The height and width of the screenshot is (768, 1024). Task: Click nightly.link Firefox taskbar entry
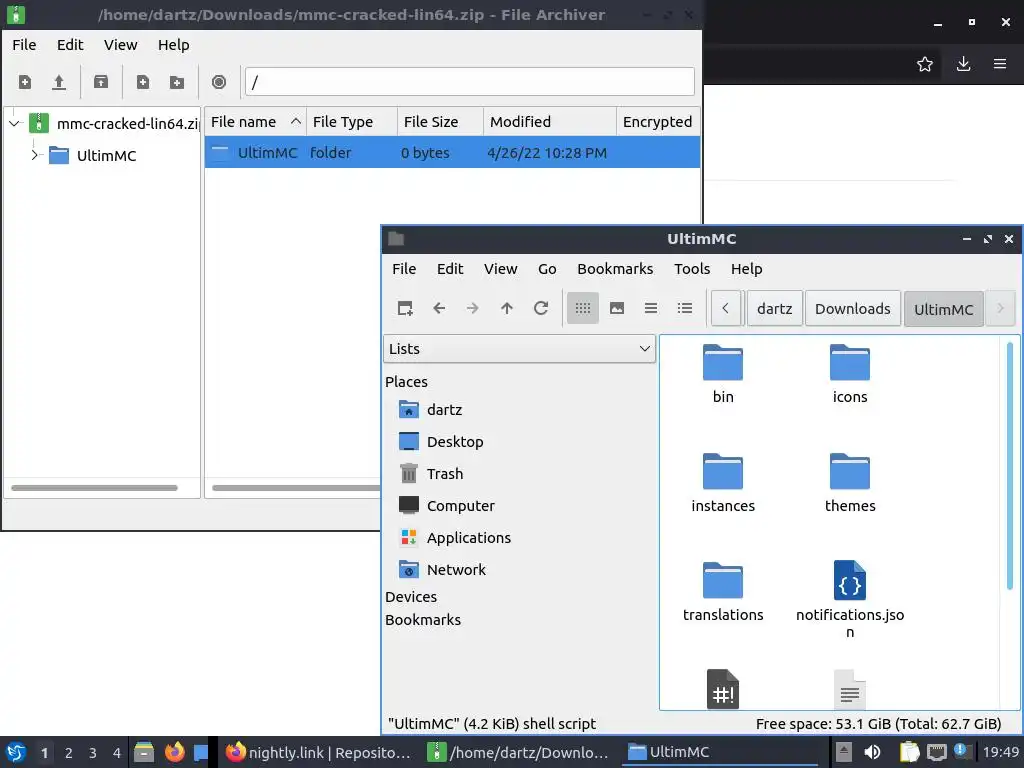[319, 753]
